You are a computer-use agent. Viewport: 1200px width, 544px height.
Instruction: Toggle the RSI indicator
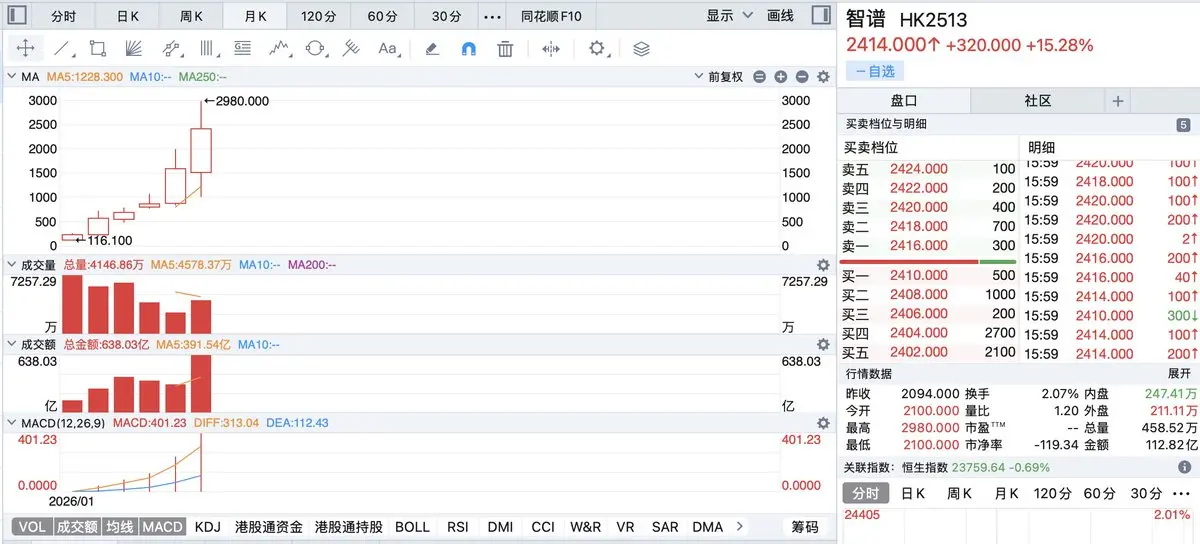point(458,527)
